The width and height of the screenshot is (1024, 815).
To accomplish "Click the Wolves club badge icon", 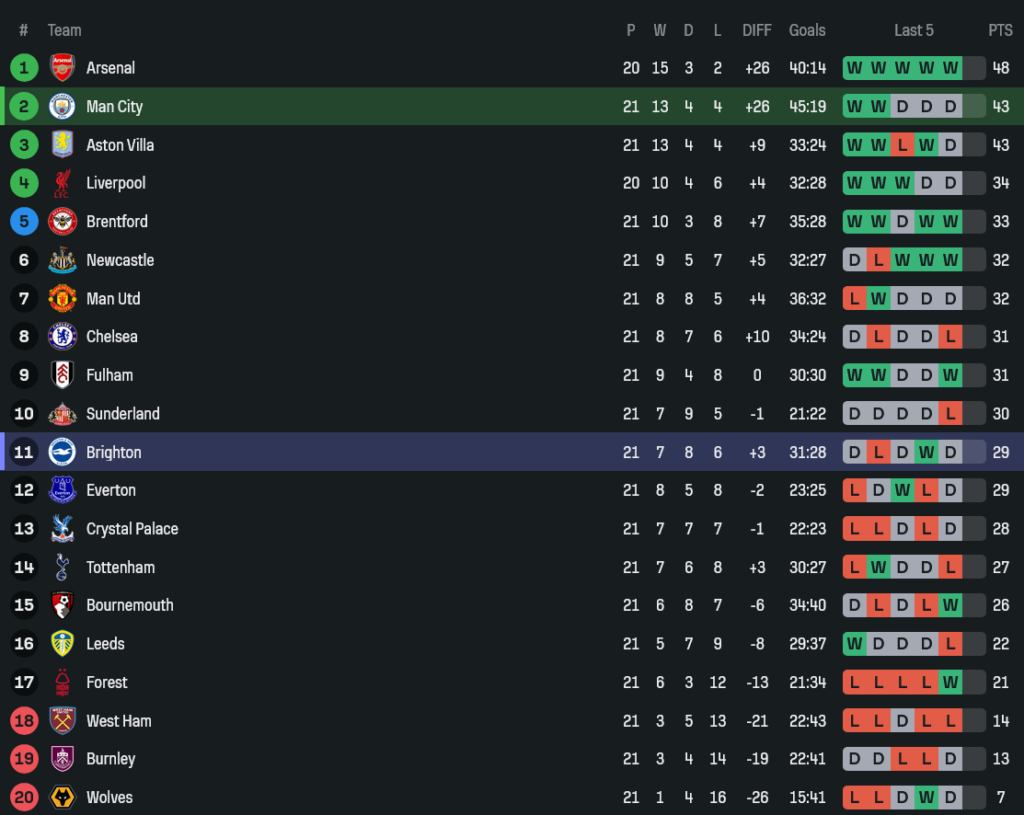I will 62,797.
